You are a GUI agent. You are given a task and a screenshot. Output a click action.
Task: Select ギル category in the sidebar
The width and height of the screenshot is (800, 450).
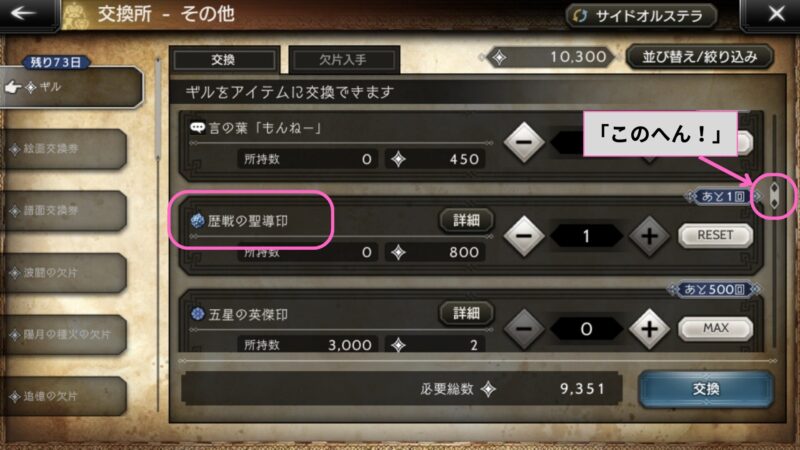pyautogui.click(x=71, y=87)
